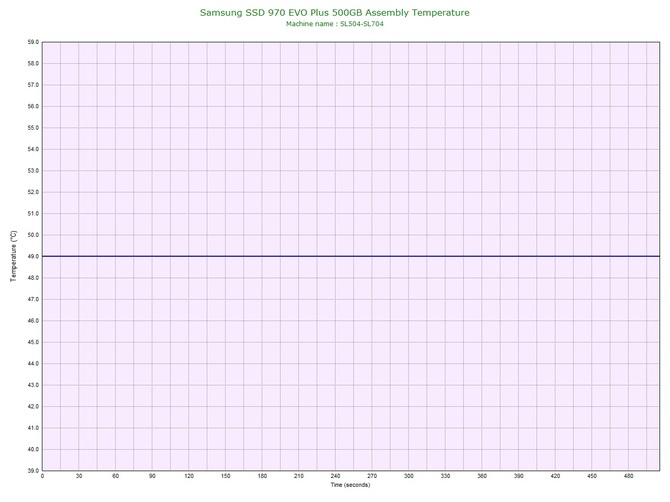The image size is (670, 502).
Task: Click the 120 x-axis tick label
Action: click(189, 476)
